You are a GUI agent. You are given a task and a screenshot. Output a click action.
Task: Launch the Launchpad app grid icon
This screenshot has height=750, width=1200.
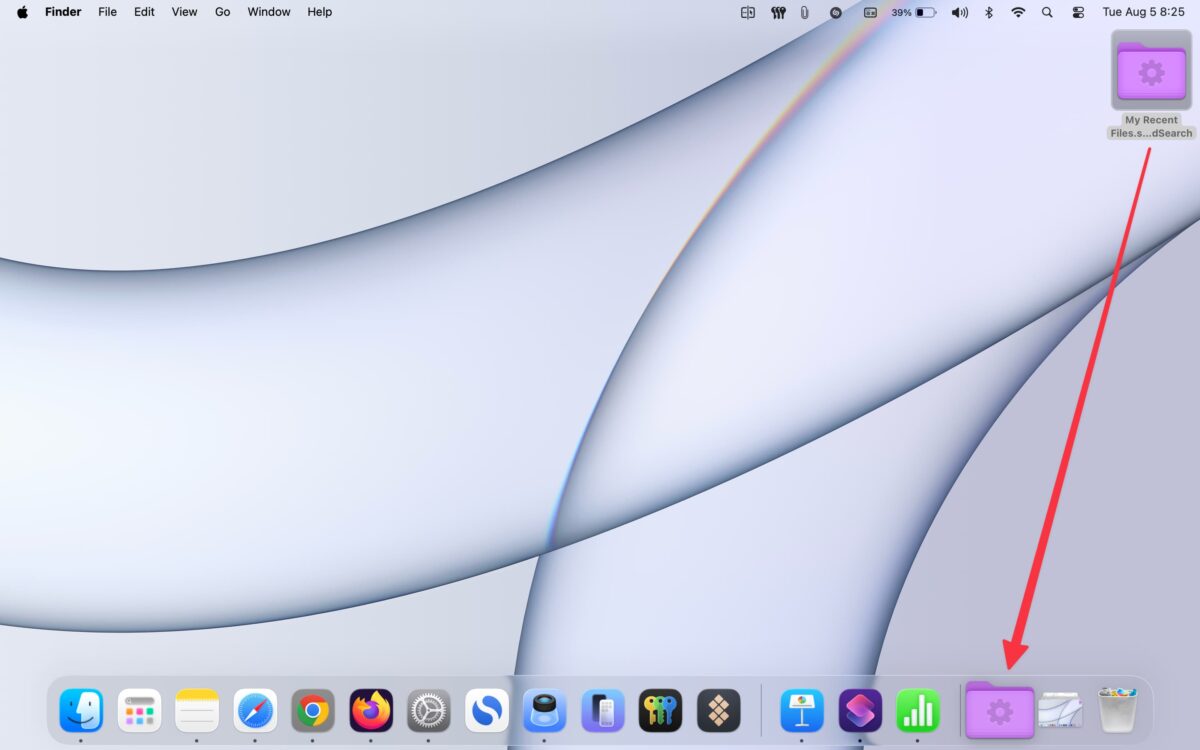[x=139, y=711]
